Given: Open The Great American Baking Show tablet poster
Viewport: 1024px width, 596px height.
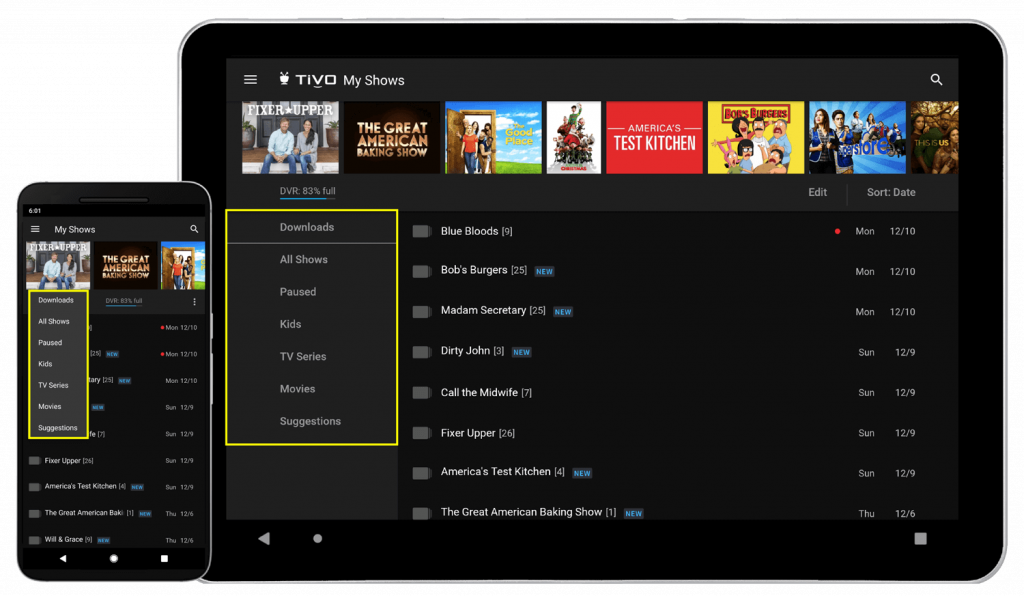Looking at the screenshot, I should (x=392, y=138).
